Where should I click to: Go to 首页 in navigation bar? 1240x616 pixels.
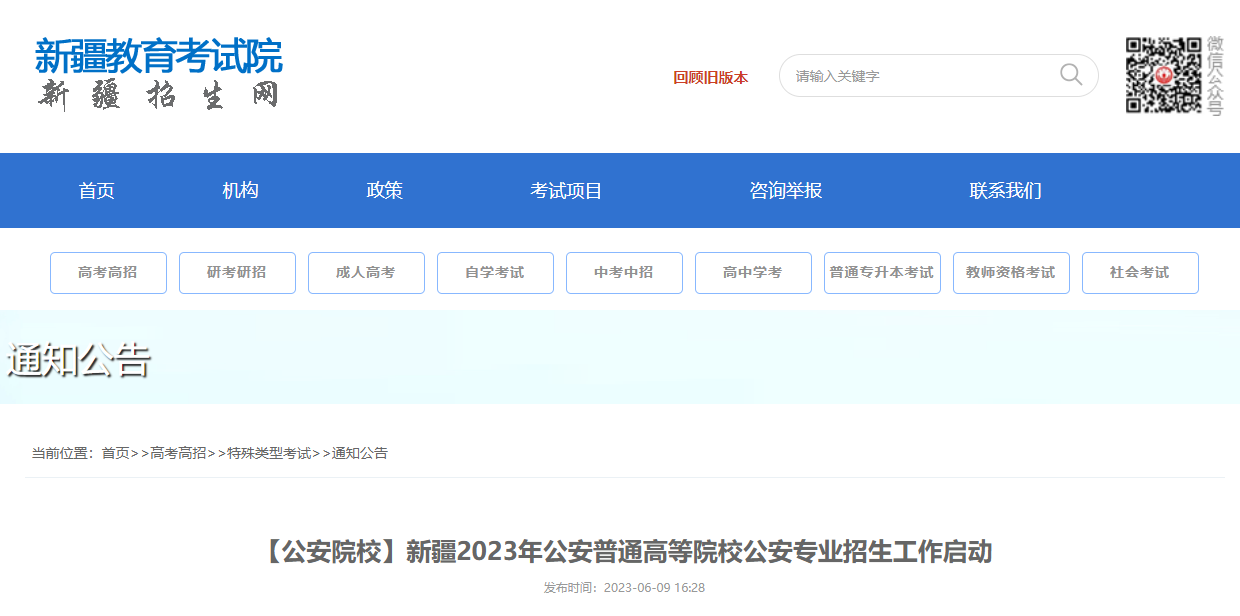click(x=97, y=191)
